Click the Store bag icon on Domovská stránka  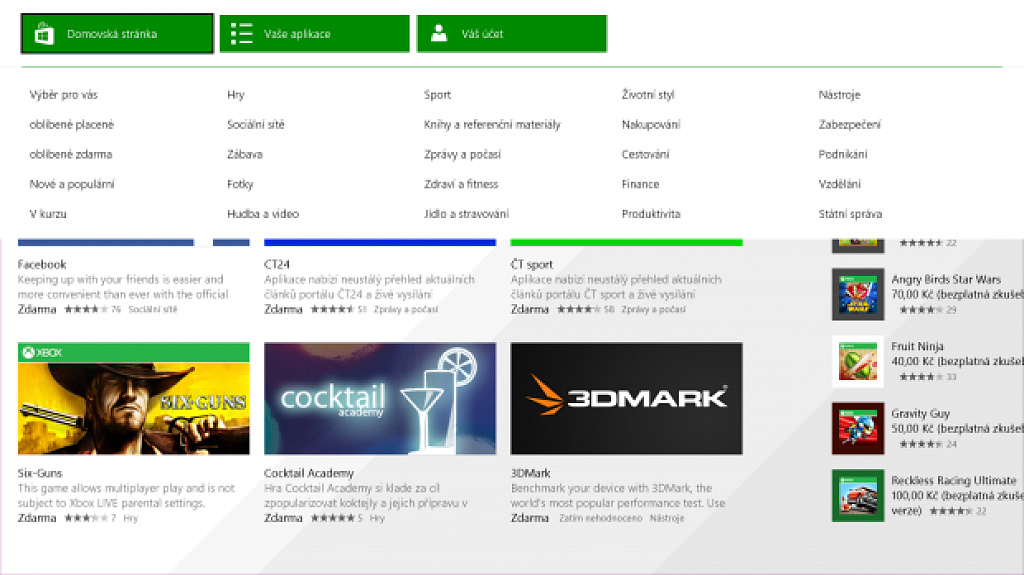click(44, 33)
